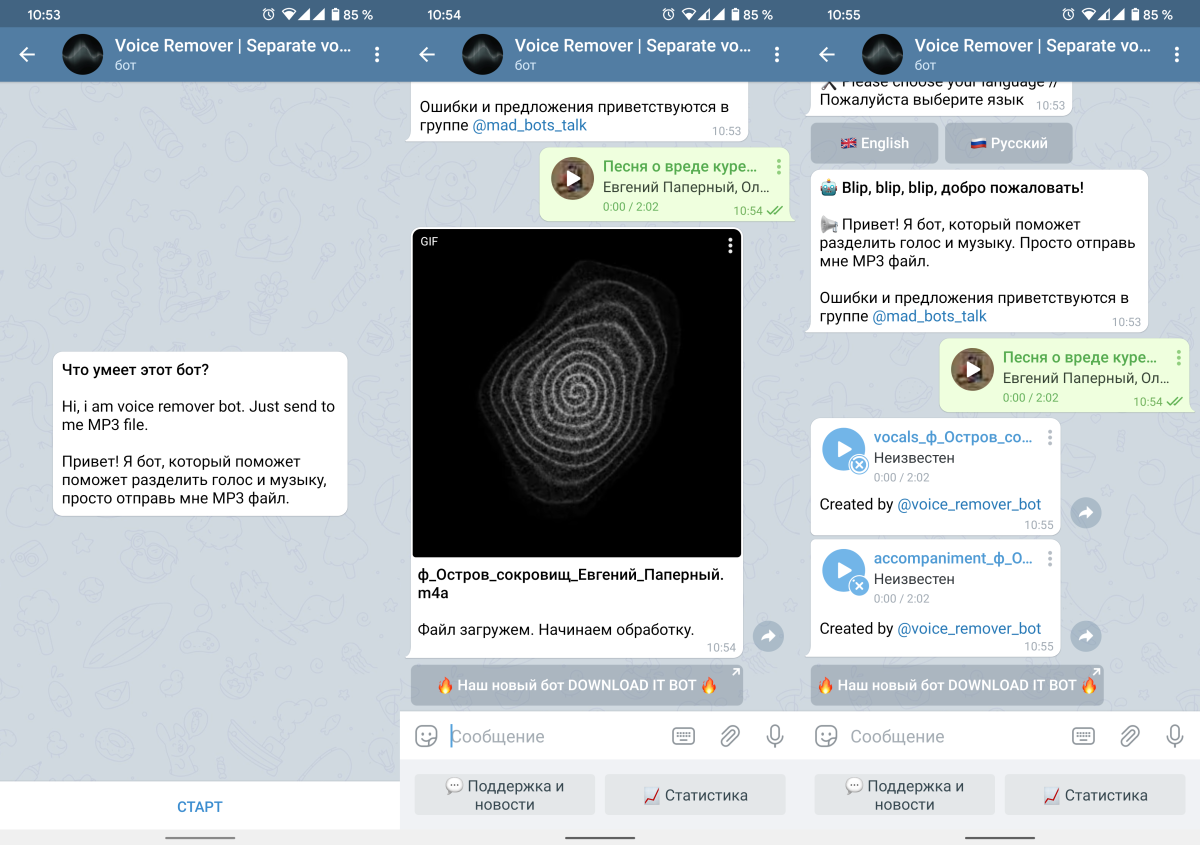The image size is (1200, 845).
Task: Forward the accompaniment file message
Action: coord(1086,635)
